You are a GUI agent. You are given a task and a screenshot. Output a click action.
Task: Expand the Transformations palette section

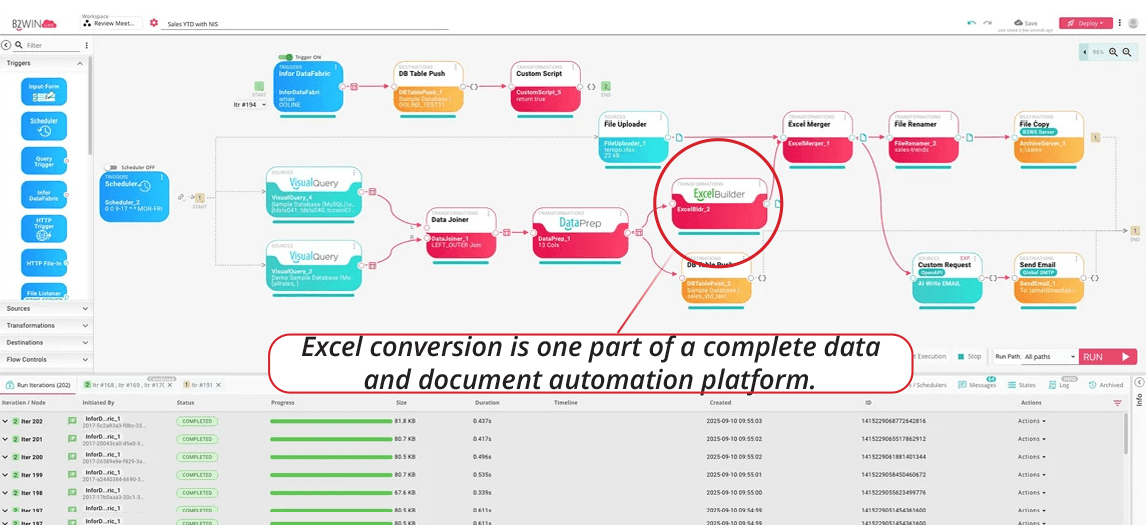coord(47,325)
